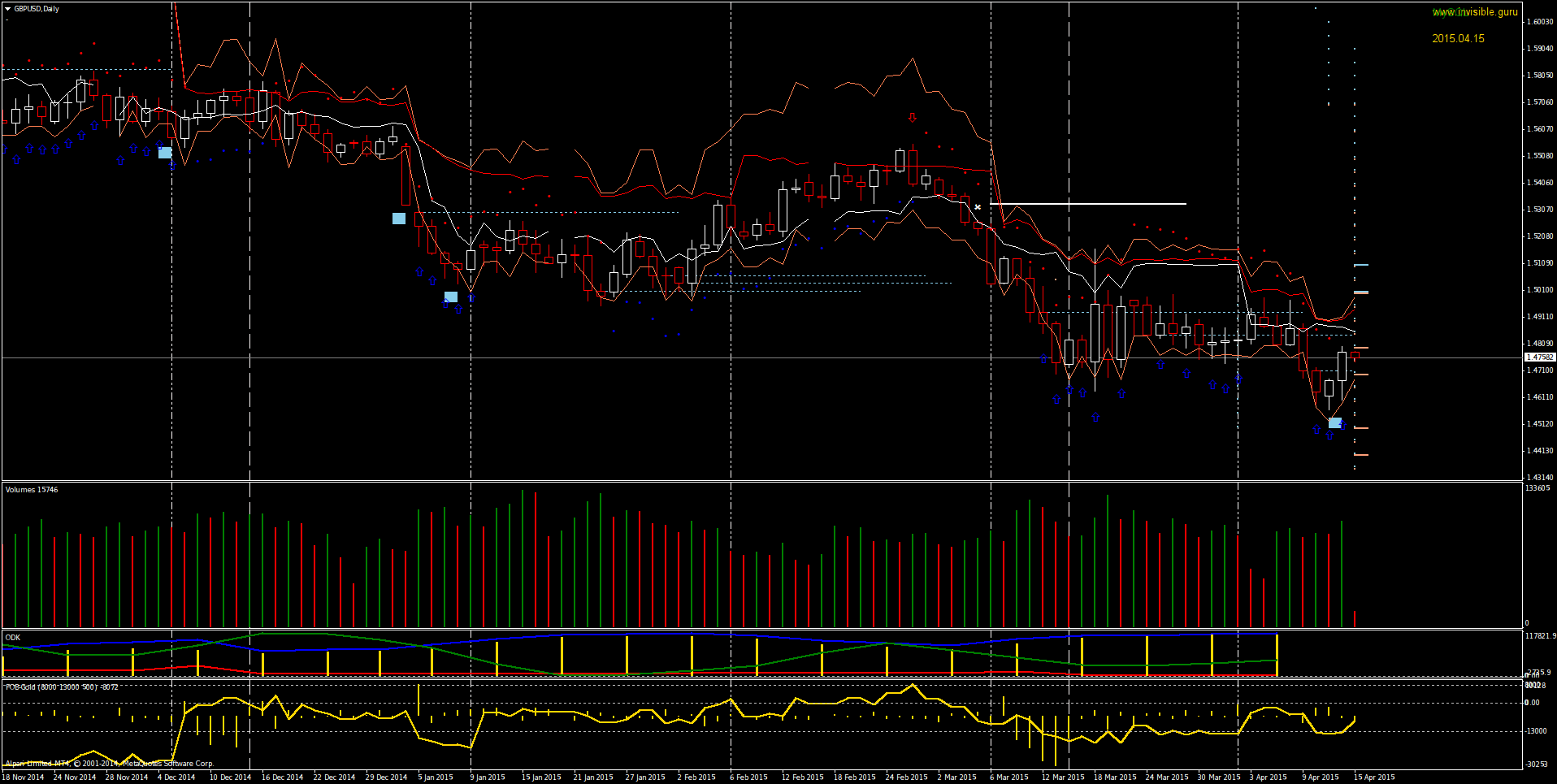
Task: Click the FOB-Gold indicator label
Action: coord(62,687)
